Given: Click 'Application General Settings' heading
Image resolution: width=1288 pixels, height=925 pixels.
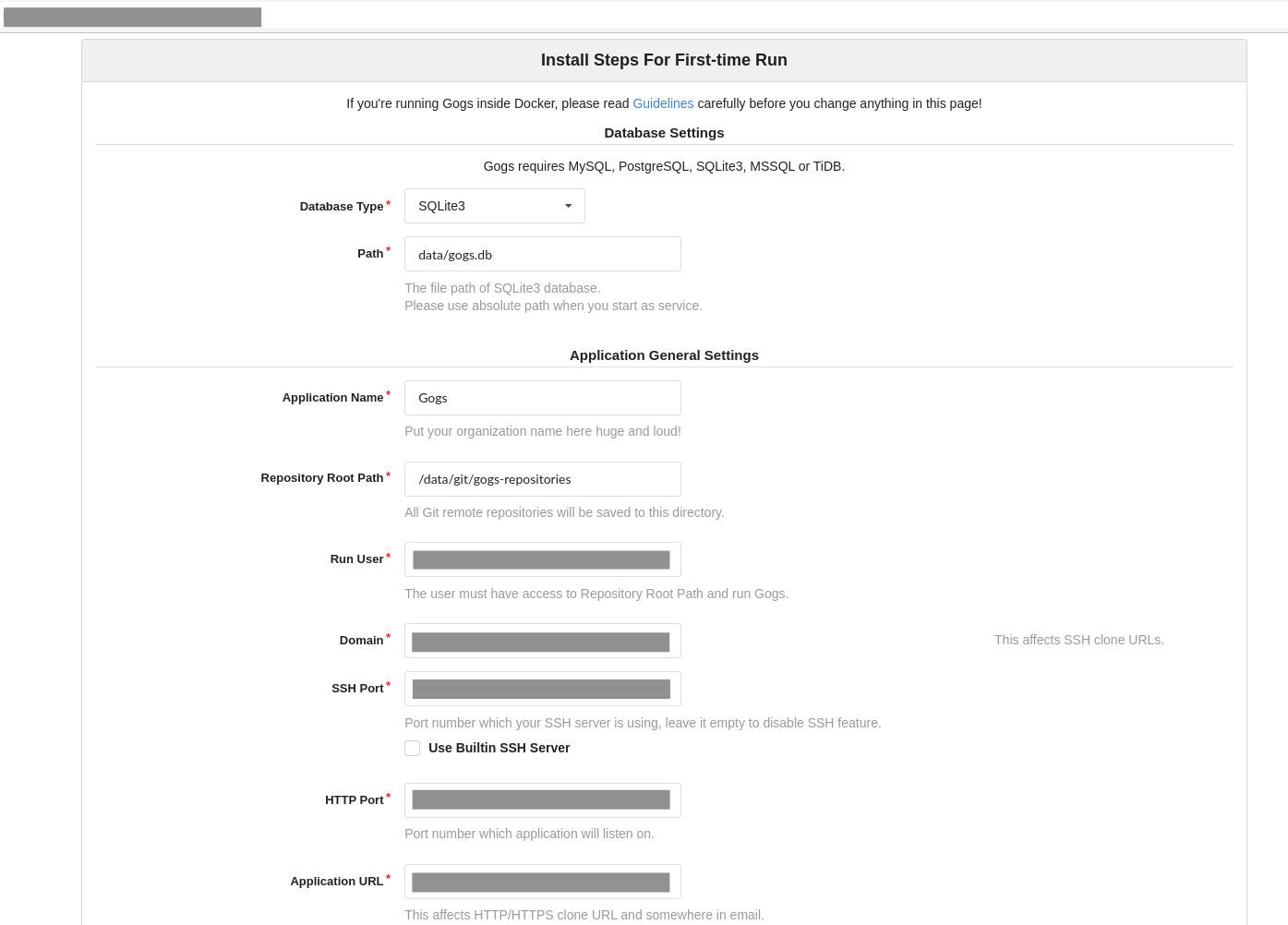Looking at the screenshot, I should click(664, 355).
